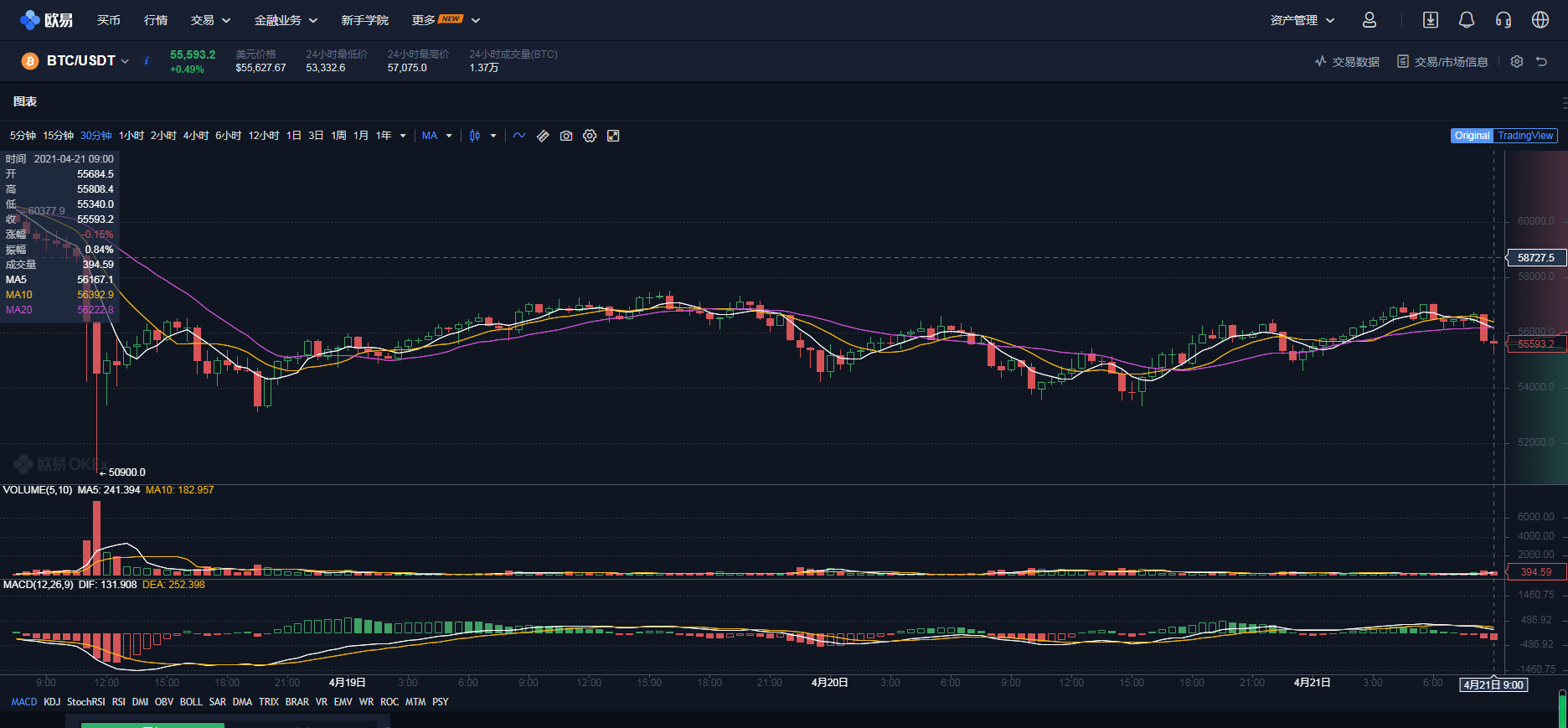The width and height of the screenshot is (1568, 728).
Task: Switch chart to Original mode
Action: [x=1472, y=136]
